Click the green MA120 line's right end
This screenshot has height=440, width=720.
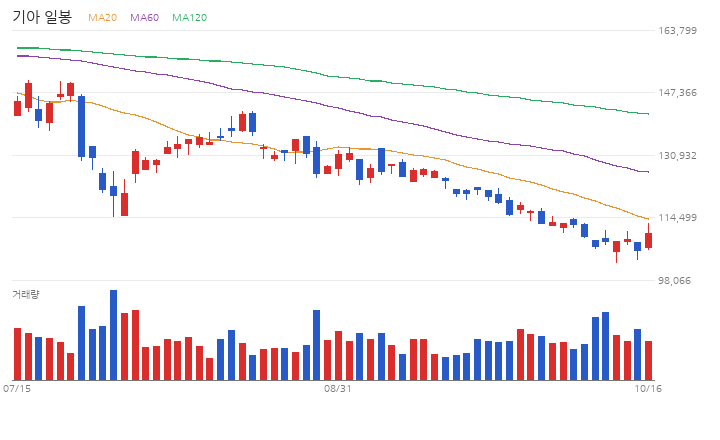648,114
